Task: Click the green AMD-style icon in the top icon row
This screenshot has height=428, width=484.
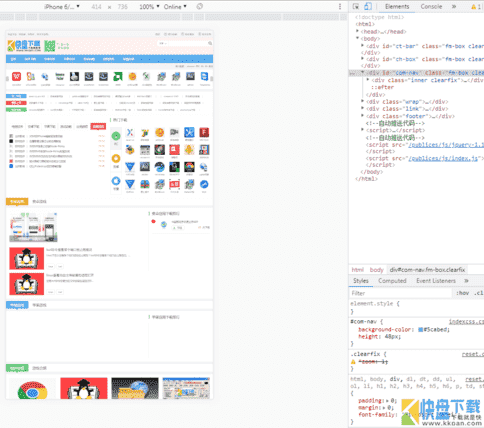Action: click(x=117, y=77)
